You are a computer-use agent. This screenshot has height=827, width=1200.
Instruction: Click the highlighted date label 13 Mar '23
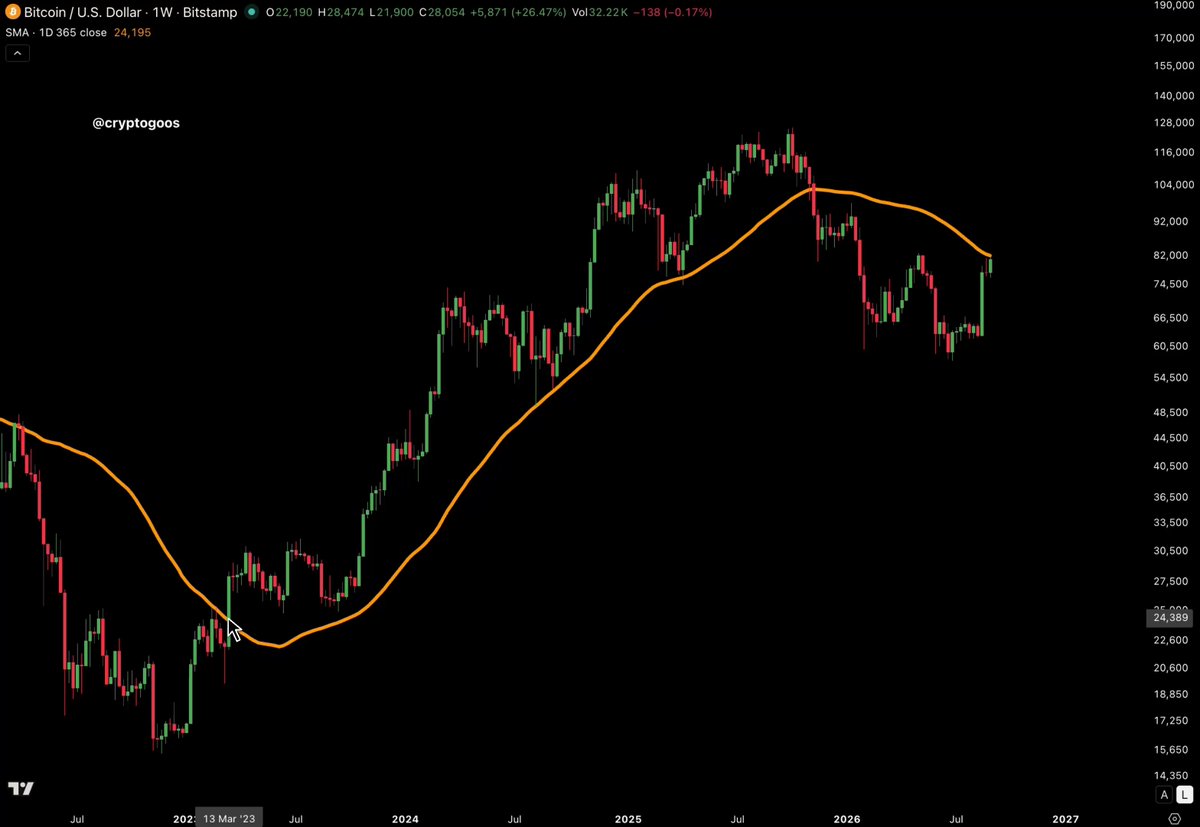coord(229,818)
